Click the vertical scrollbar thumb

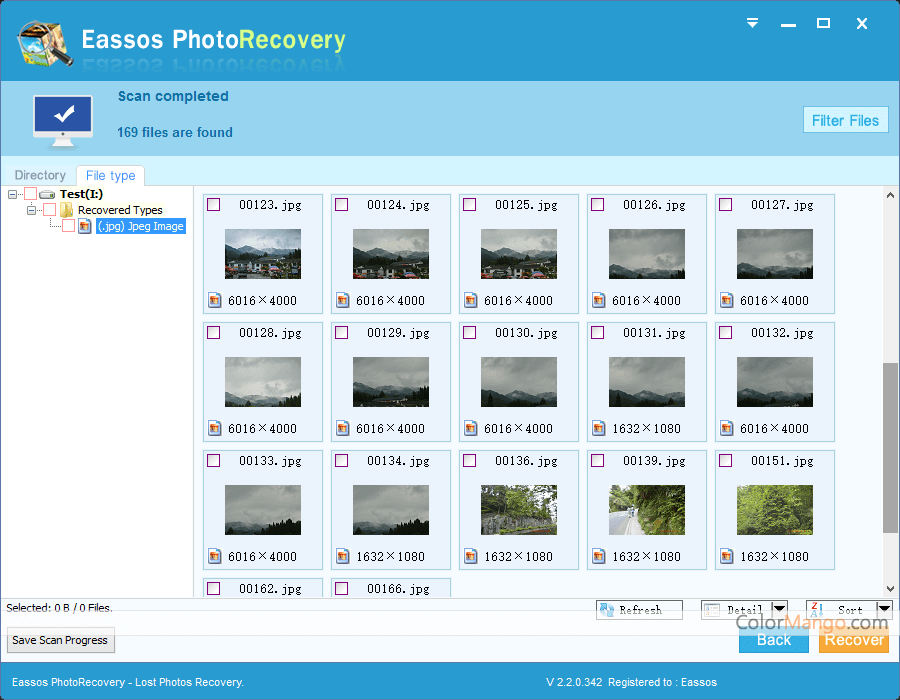(x=890, y=447)
